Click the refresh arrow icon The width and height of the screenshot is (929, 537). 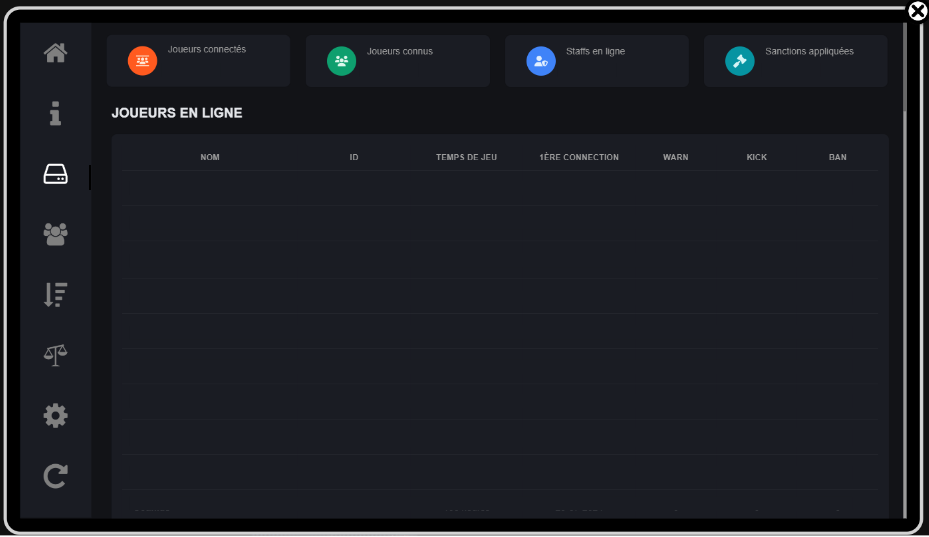click(55, 476)
